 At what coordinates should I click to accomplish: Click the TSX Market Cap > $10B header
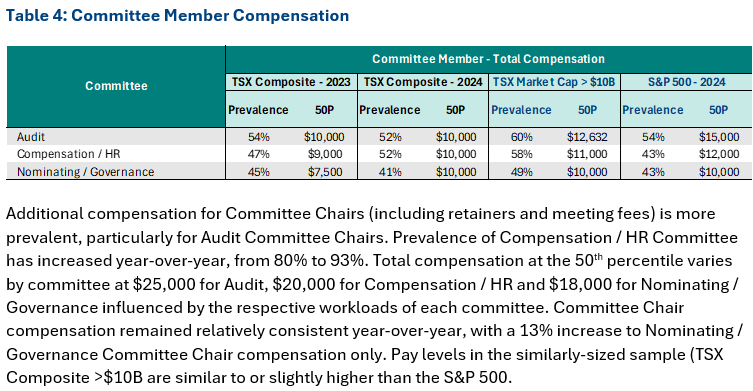click(554, 82)
